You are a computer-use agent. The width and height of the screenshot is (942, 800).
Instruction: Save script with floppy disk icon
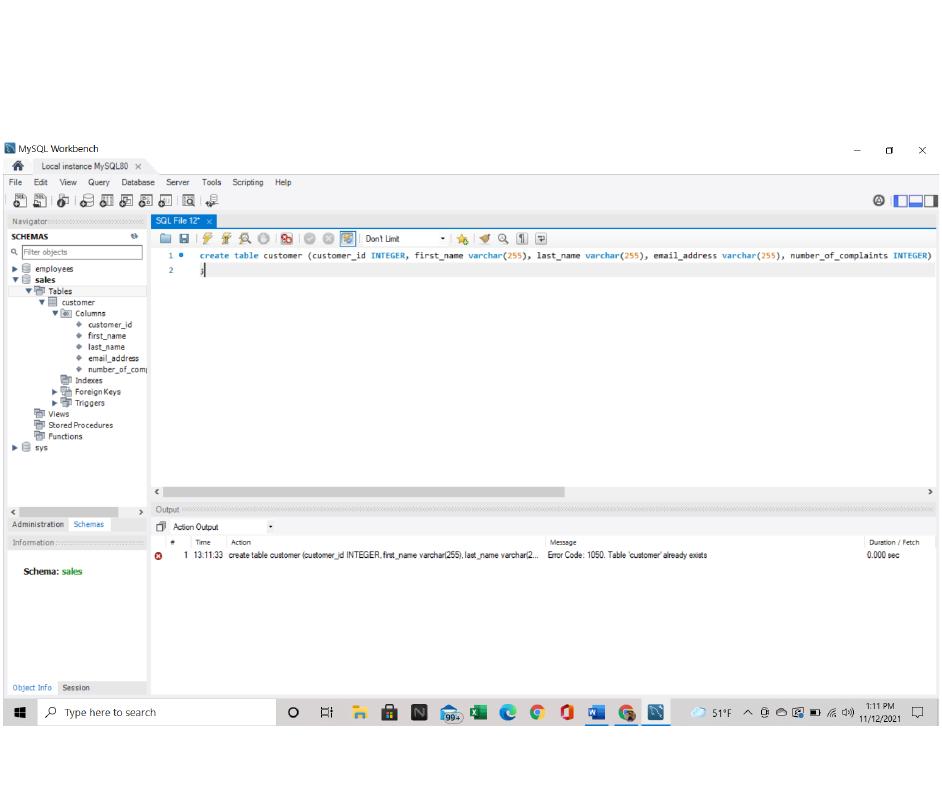click(184, 239)
